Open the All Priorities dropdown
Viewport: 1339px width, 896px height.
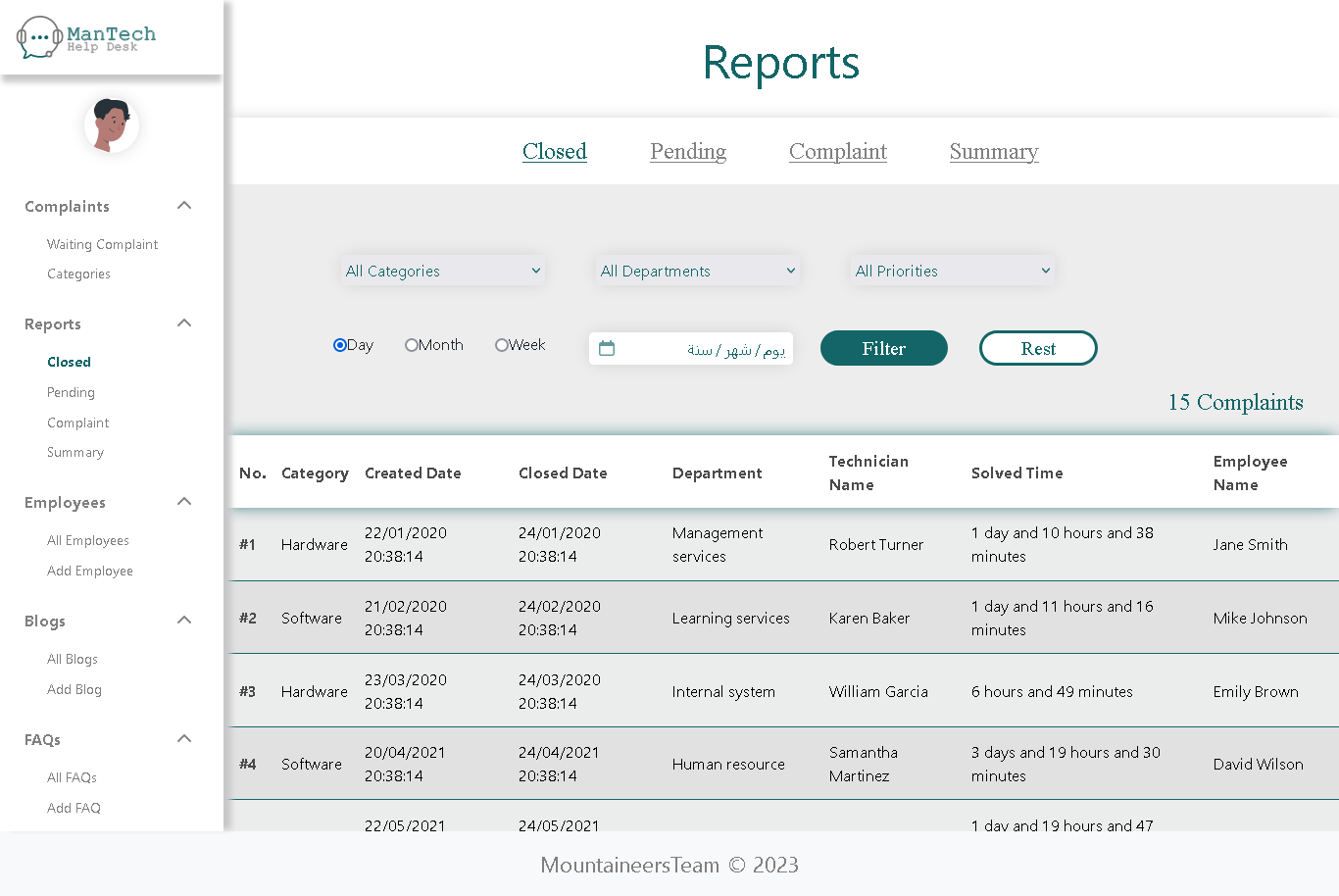click(953, 272)
